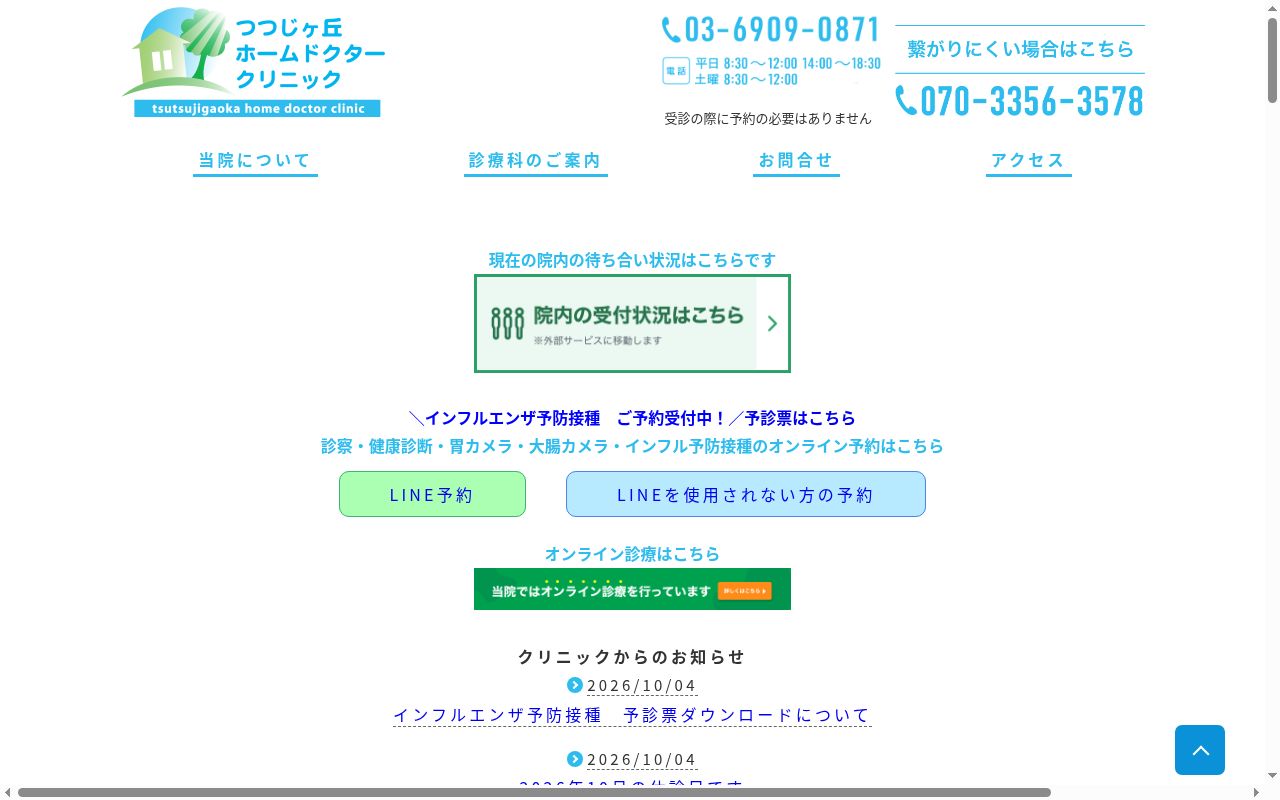This screenshot has width=1280, height=800.
Task: Click the horizontal scrollbar thumb
Action: click(534, 793)
